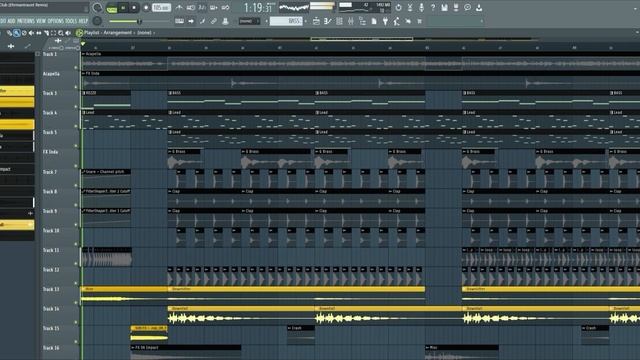Open the Piano roll view icon

pyautogui.click(x=327, y=21)
